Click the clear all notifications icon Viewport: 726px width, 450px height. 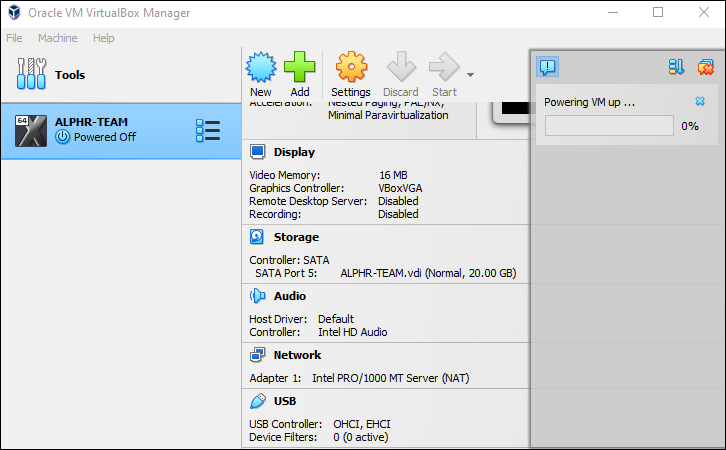(x=706, y=67)
